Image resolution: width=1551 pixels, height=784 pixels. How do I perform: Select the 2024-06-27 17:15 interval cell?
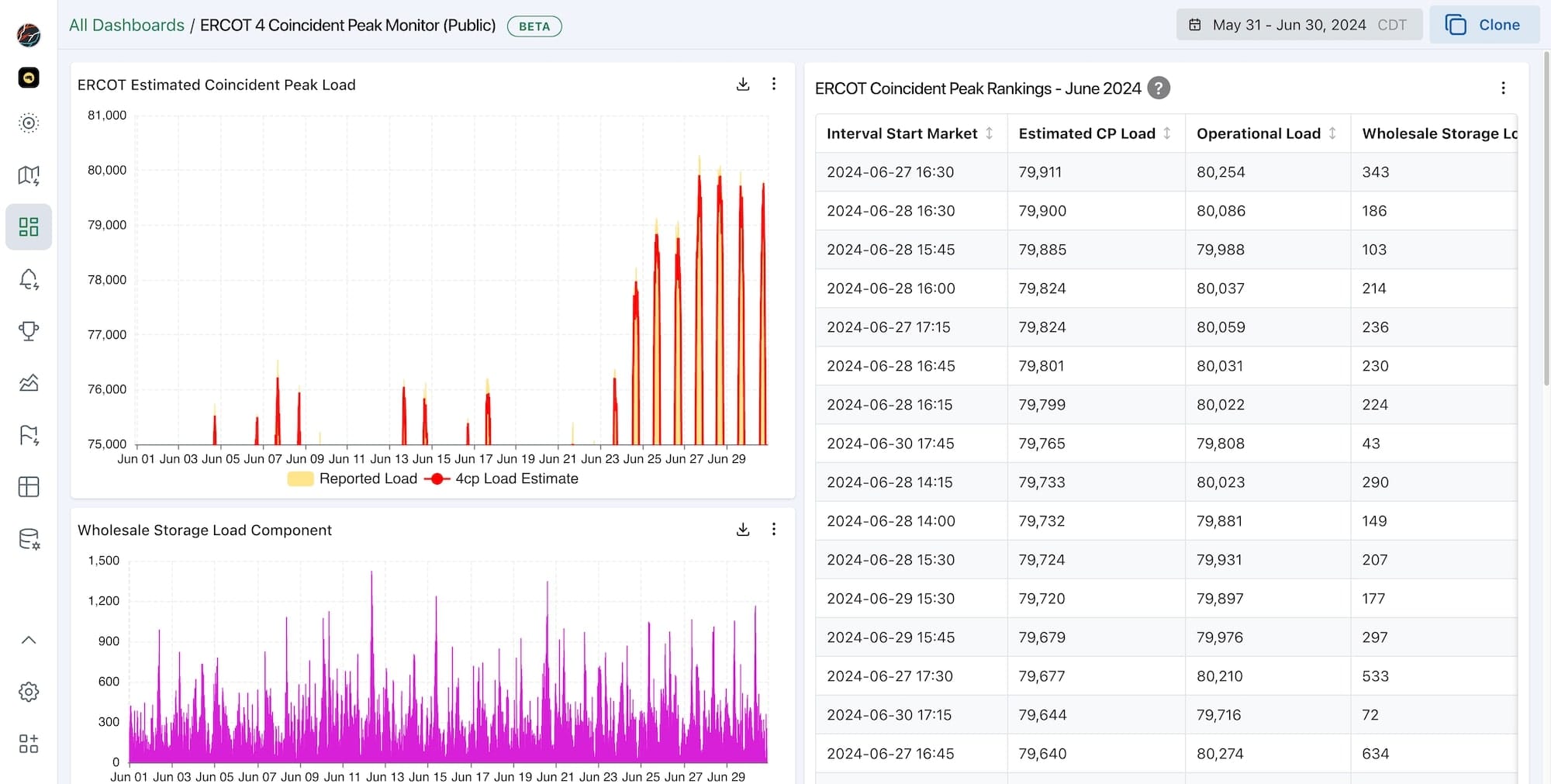(911, 327)
